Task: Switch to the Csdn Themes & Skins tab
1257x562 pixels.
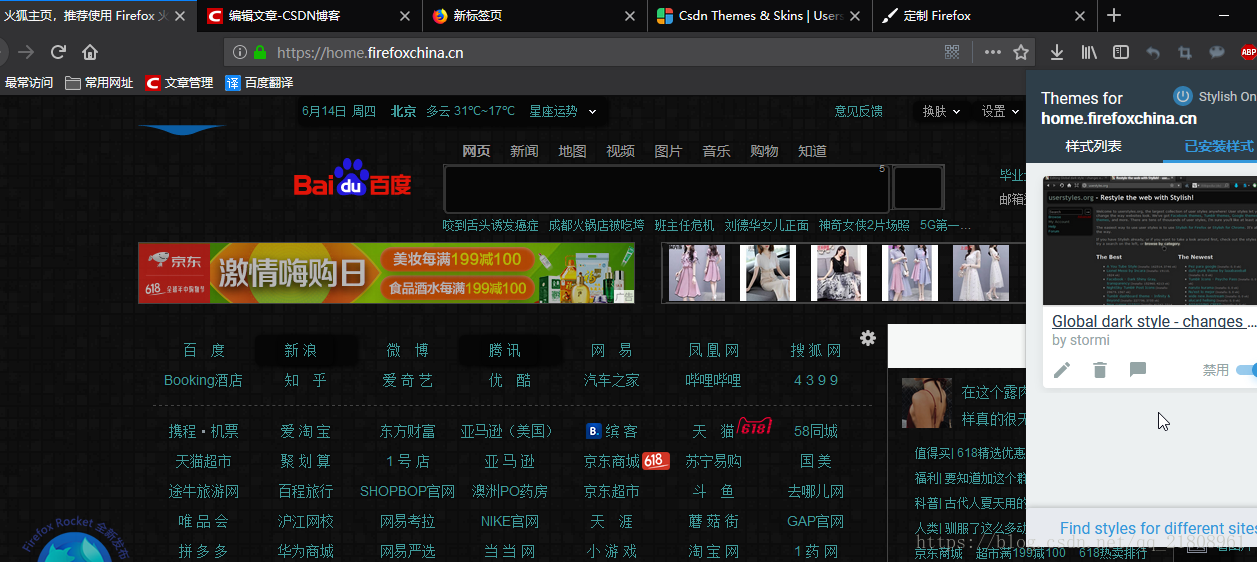Action: coord(760,15)
